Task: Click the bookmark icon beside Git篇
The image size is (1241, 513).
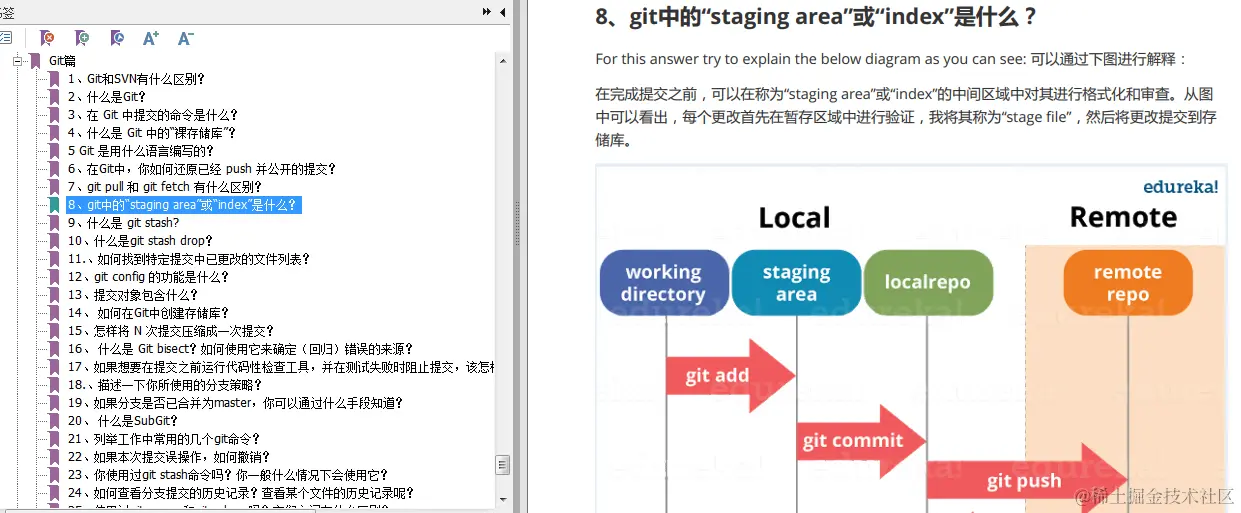Action: point(35,61)
